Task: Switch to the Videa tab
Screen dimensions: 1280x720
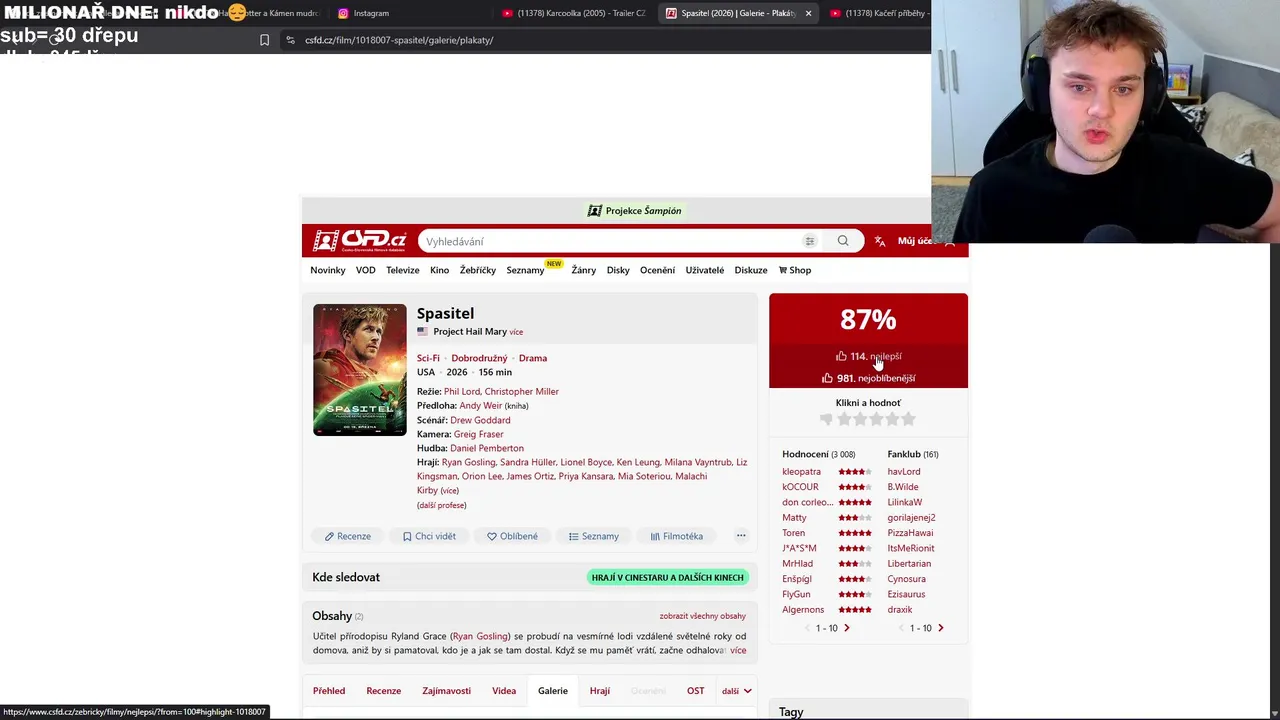Action: tap(504, 691)
